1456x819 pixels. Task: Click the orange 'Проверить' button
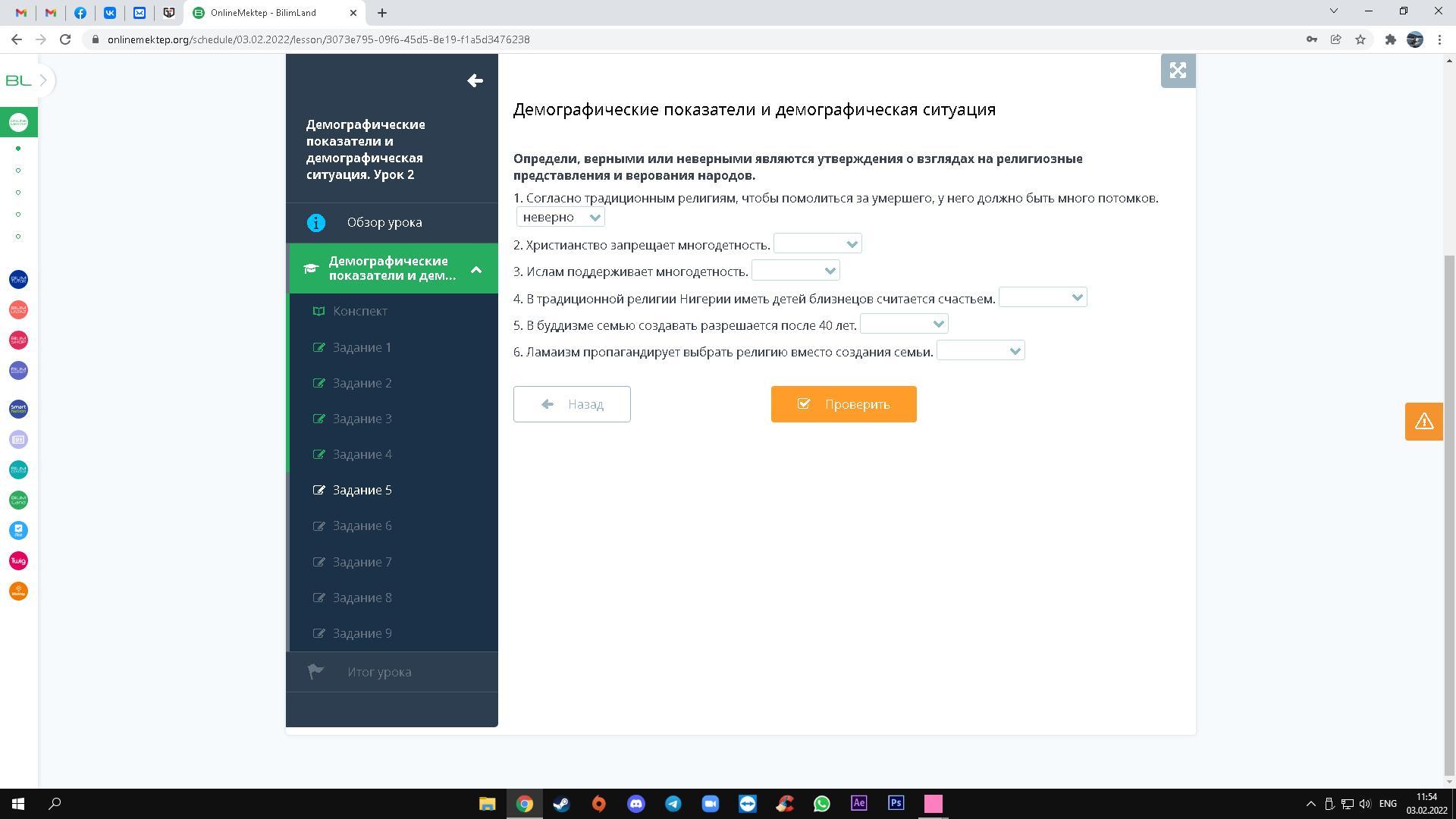843,404
